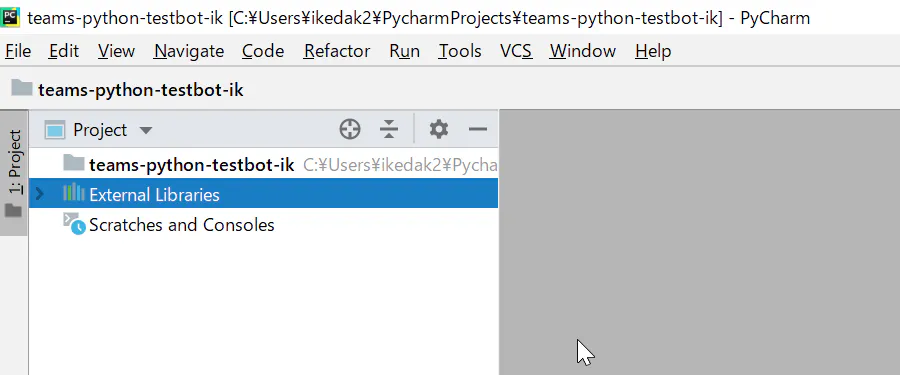
Task: Hide the Project panel with minus icon
Action: pyautogui.click(x=478, y=130)
